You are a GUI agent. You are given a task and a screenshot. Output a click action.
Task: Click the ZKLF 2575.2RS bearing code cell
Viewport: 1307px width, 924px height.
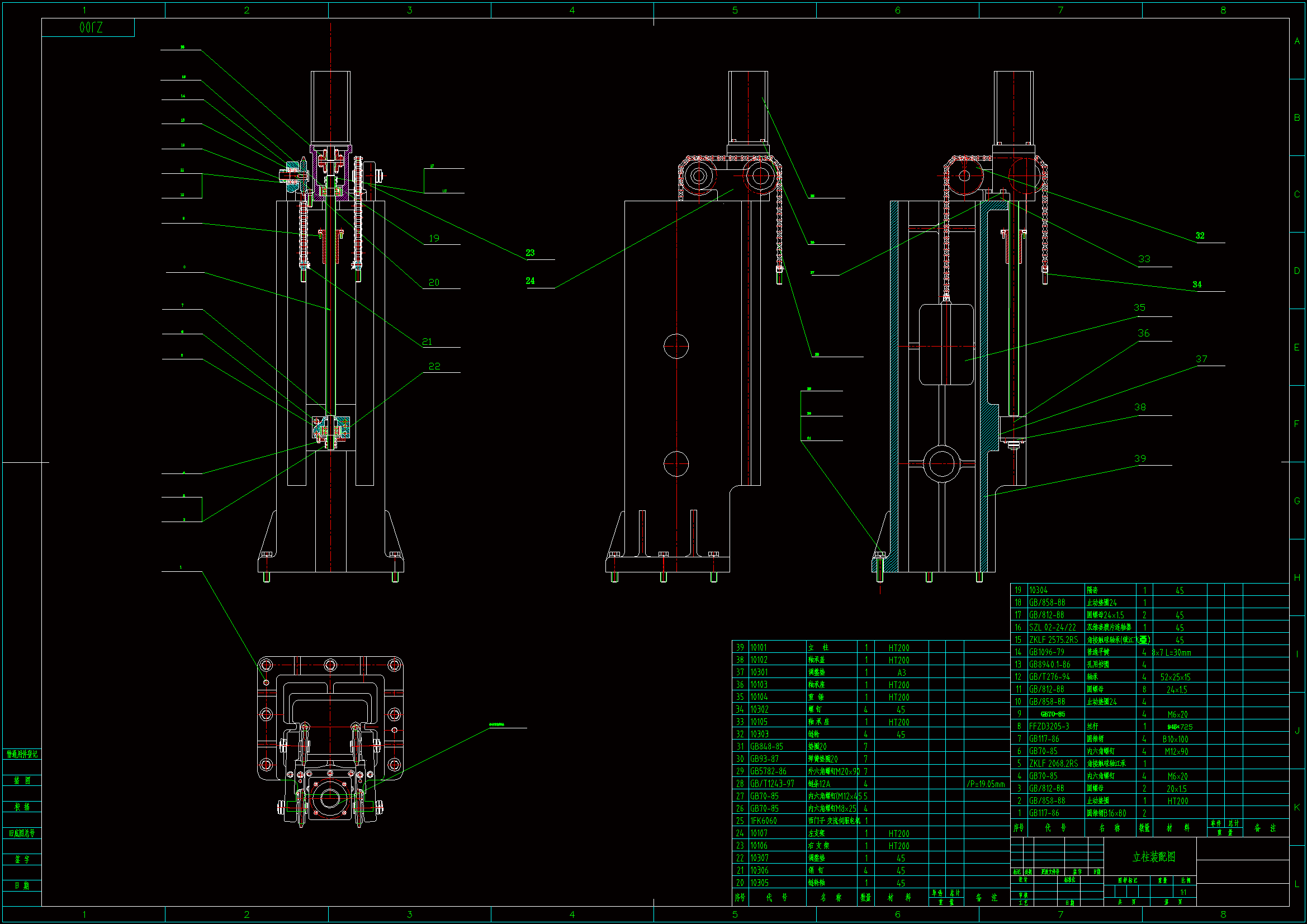pyautogui.click(x=1053, y=639)
